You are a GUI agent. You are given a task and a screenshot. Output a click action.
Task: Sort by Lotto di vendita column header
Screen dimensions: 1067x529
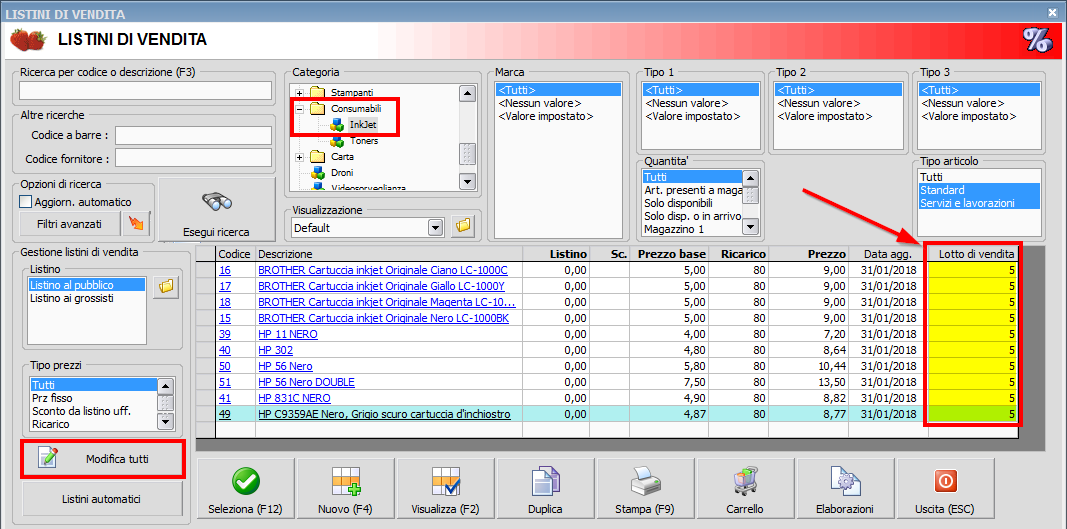pyautogui.click(x=974, y=253)
